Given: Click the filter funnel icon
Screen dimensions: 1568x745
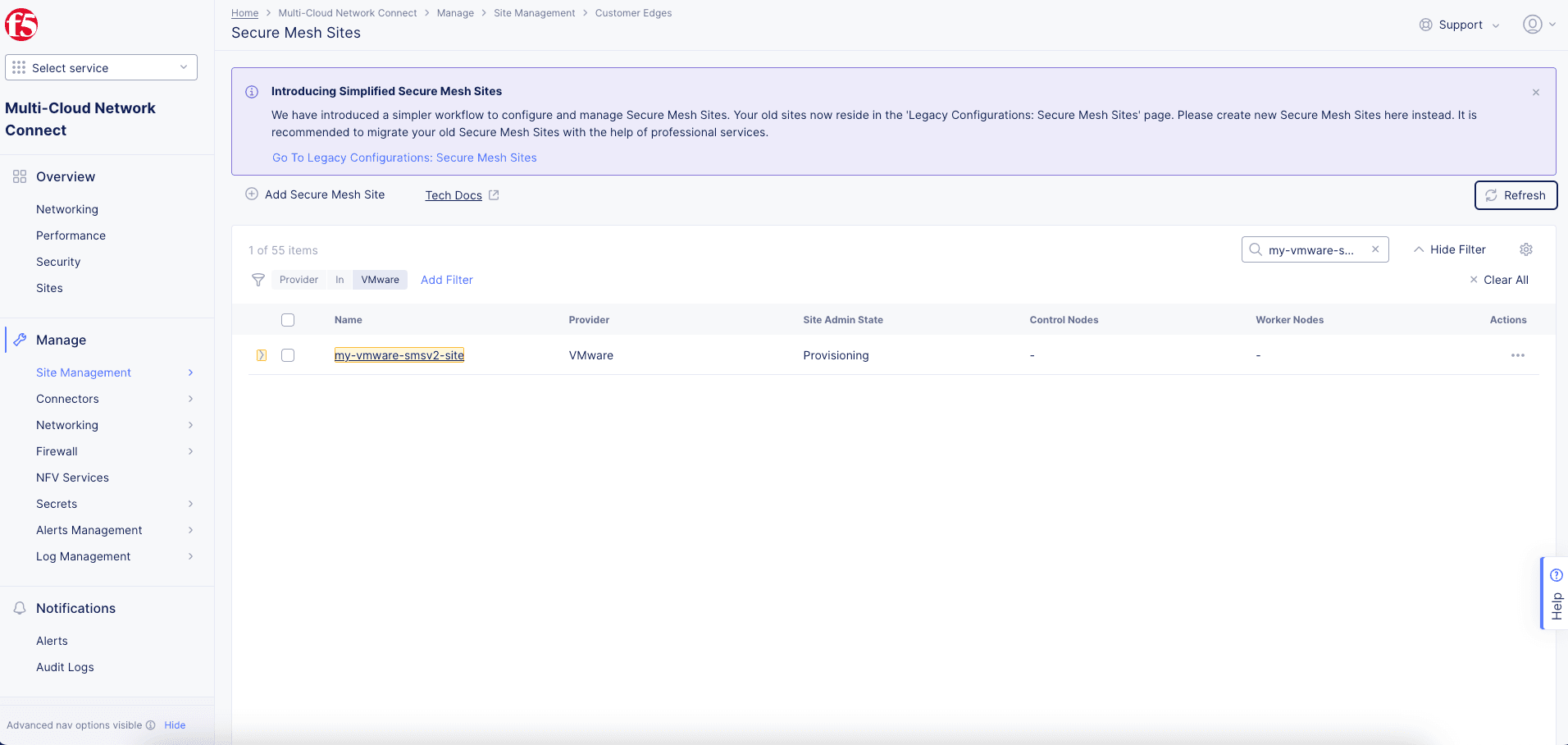Looking at the screenshot, I should coord(258,280).
